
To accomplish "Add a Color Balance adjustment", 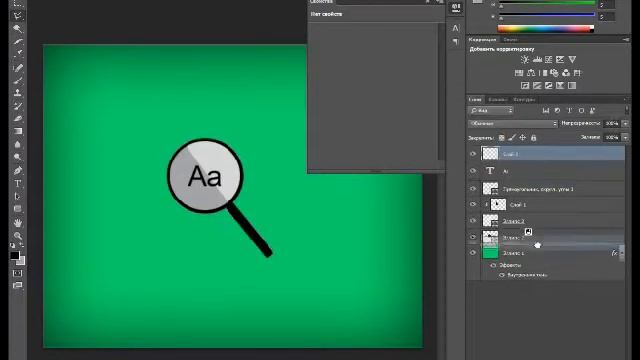I will 531,73.
